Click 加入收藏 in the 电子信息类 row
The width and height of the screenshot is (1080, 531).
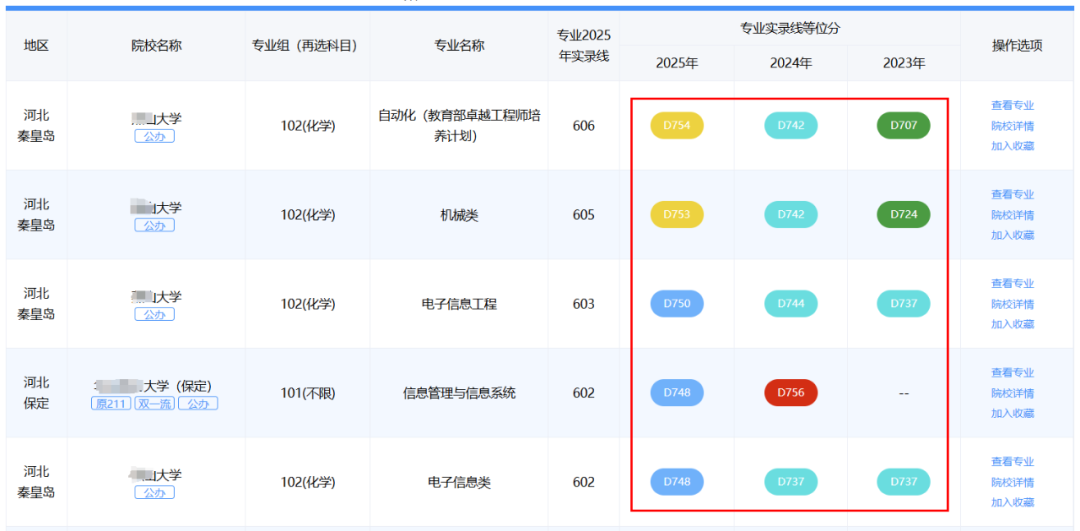click(1012, 502)
